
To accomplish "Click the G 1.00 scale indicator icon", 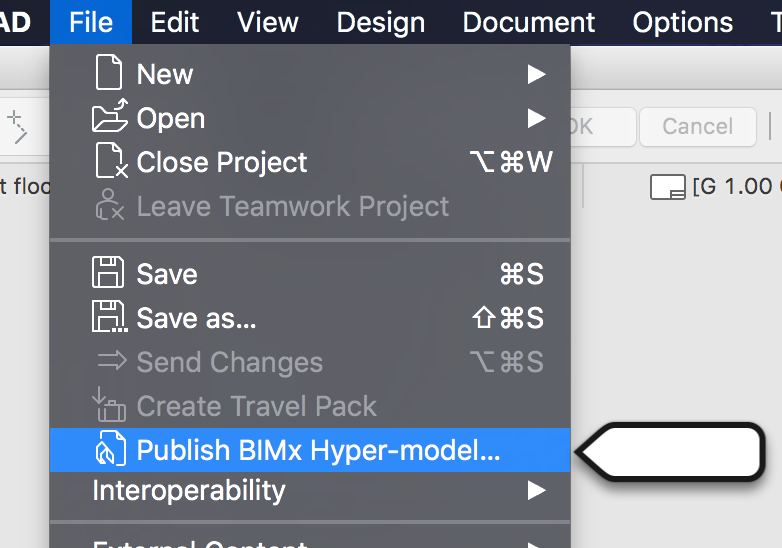I will [667, 186].
